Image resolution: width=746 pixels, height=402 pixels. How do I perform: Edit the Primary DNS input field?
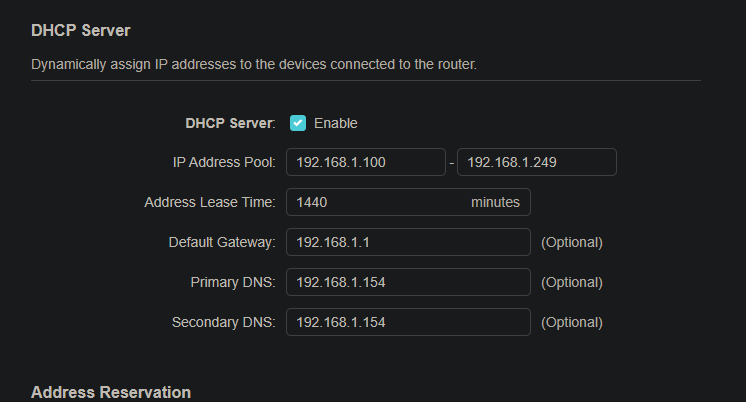(408, 282)
